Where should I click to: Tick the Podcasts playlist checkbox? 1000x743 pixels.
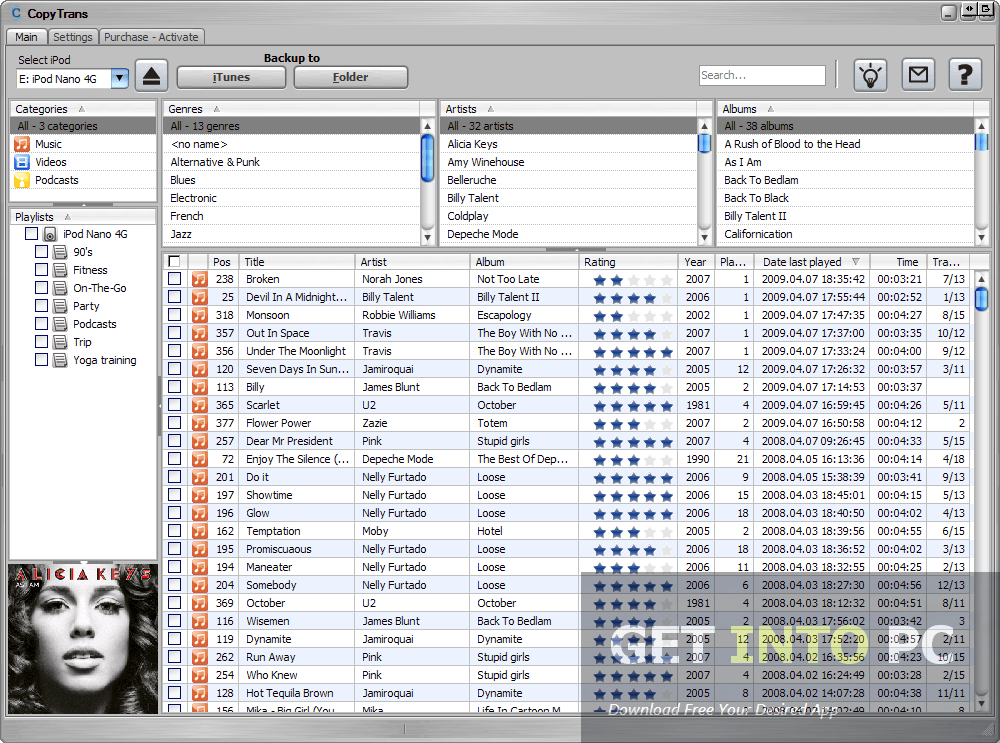coord(41,324)
